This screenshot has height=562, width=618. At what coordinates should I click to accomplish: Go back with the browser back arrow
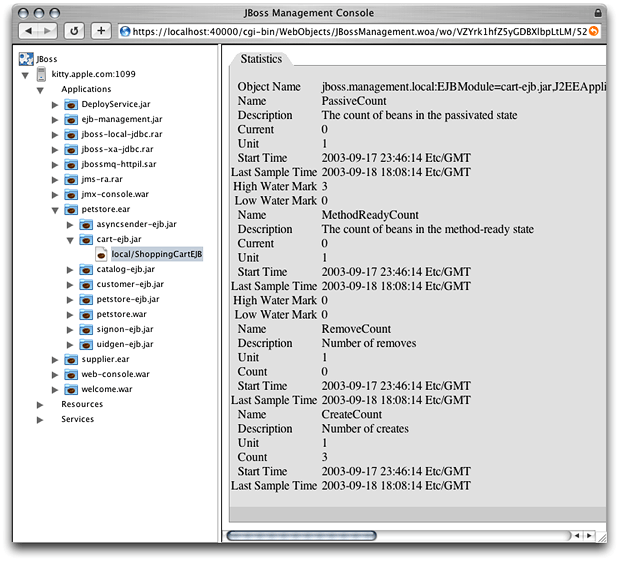pos(28,31)
